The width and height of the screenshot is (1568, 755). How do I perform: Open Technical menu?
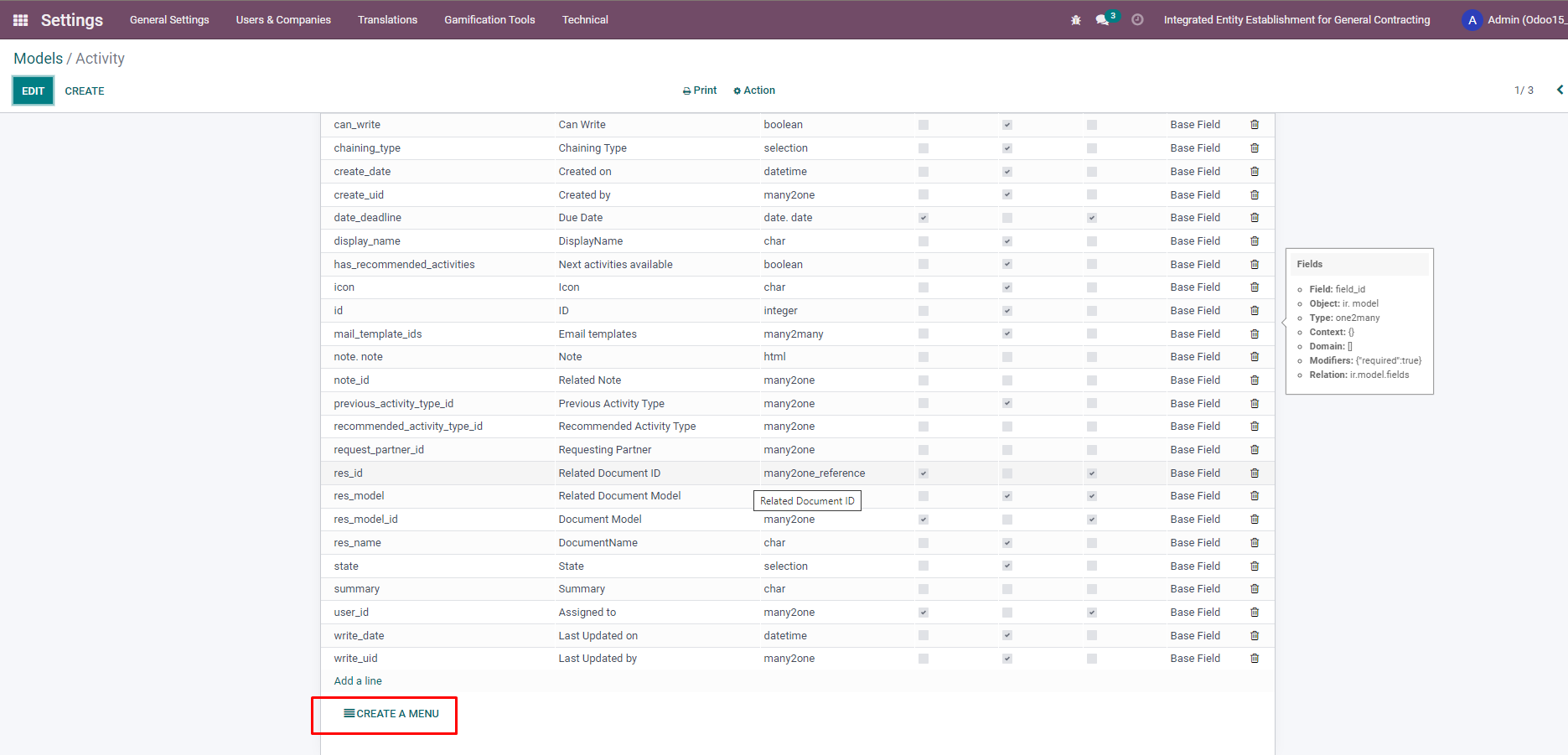pos(585,20)
